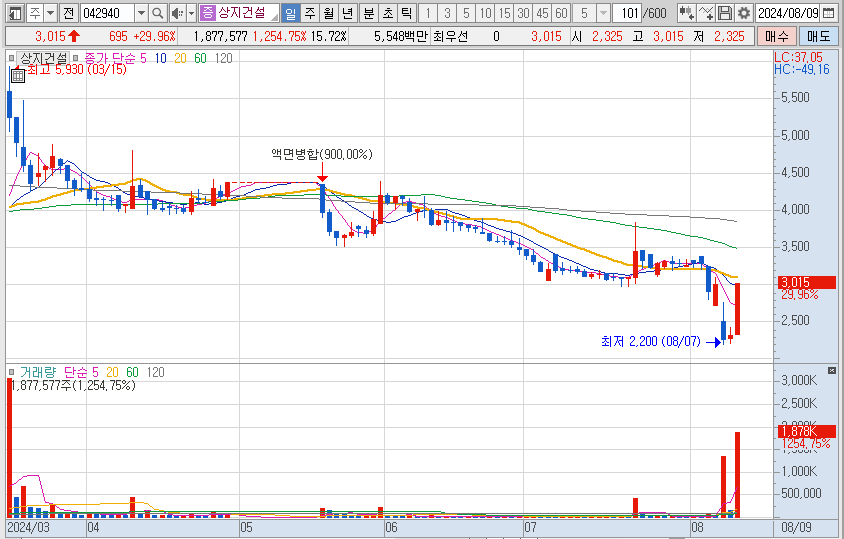
Task: Click the 최고 5,930 (03/15) high marker
Action: coord(76,69)
